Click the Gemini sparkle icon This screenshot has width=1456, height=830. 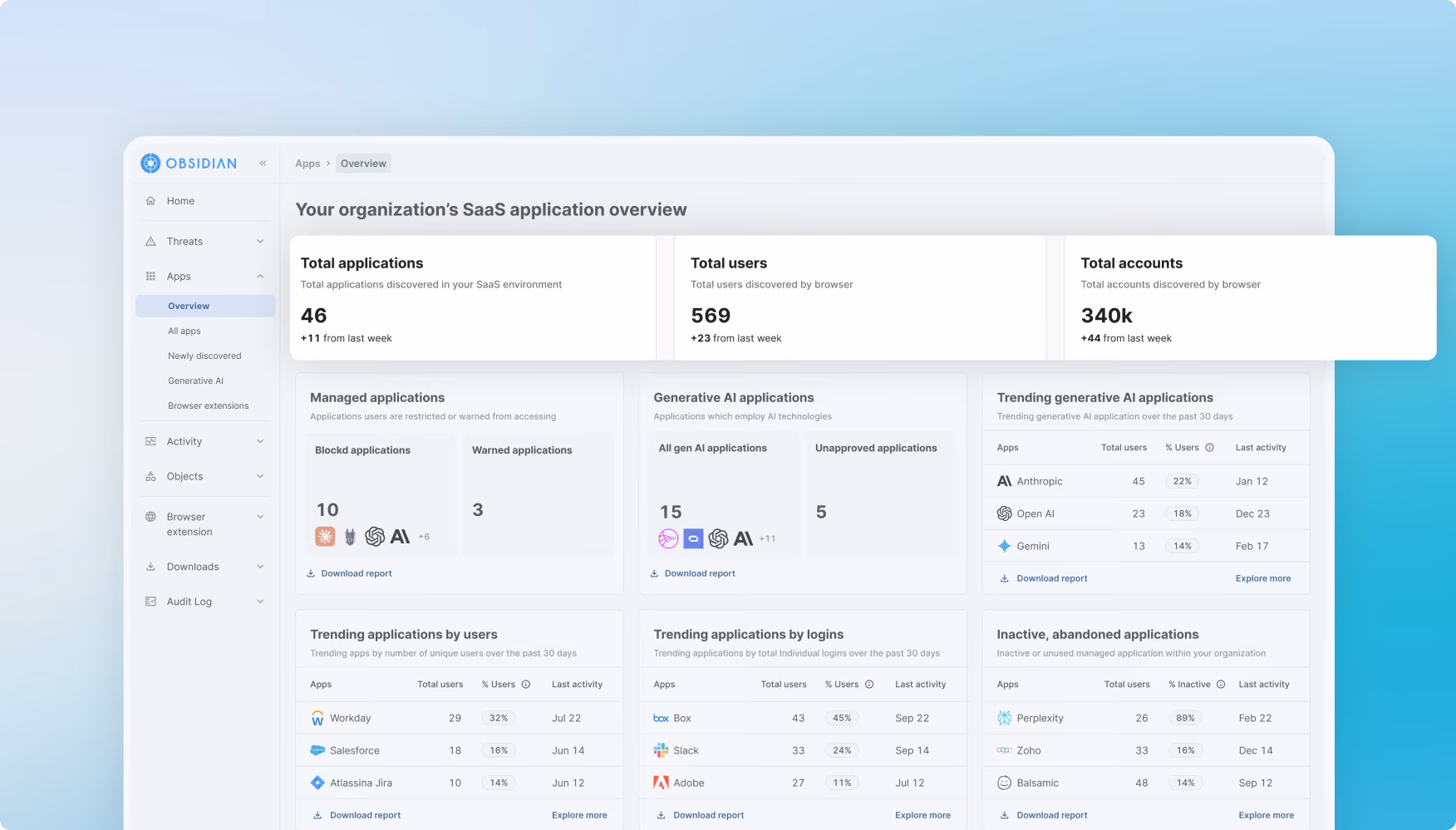pyautogui.click(x=1004, y=546)
